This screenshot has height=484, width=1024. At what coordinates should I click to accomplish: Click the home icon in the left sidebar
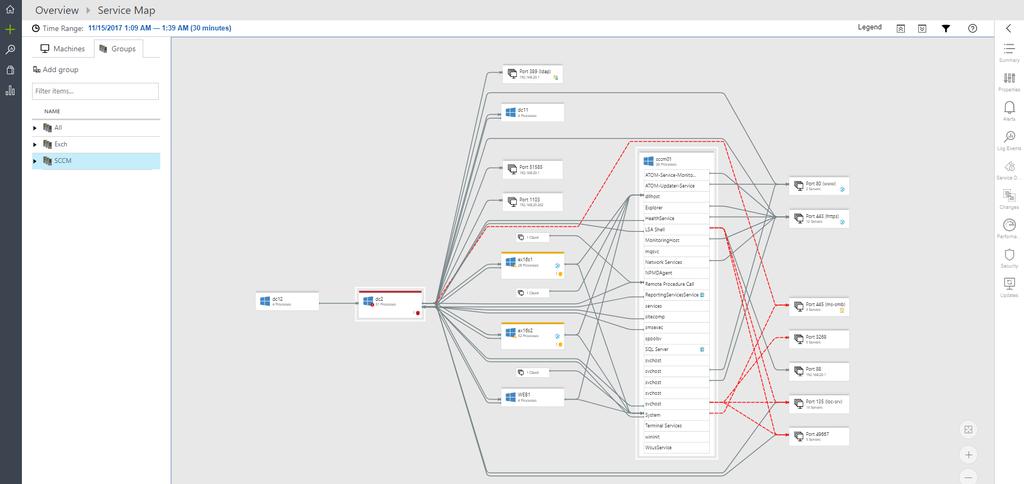pyautogui.click(x=10, y=10)
